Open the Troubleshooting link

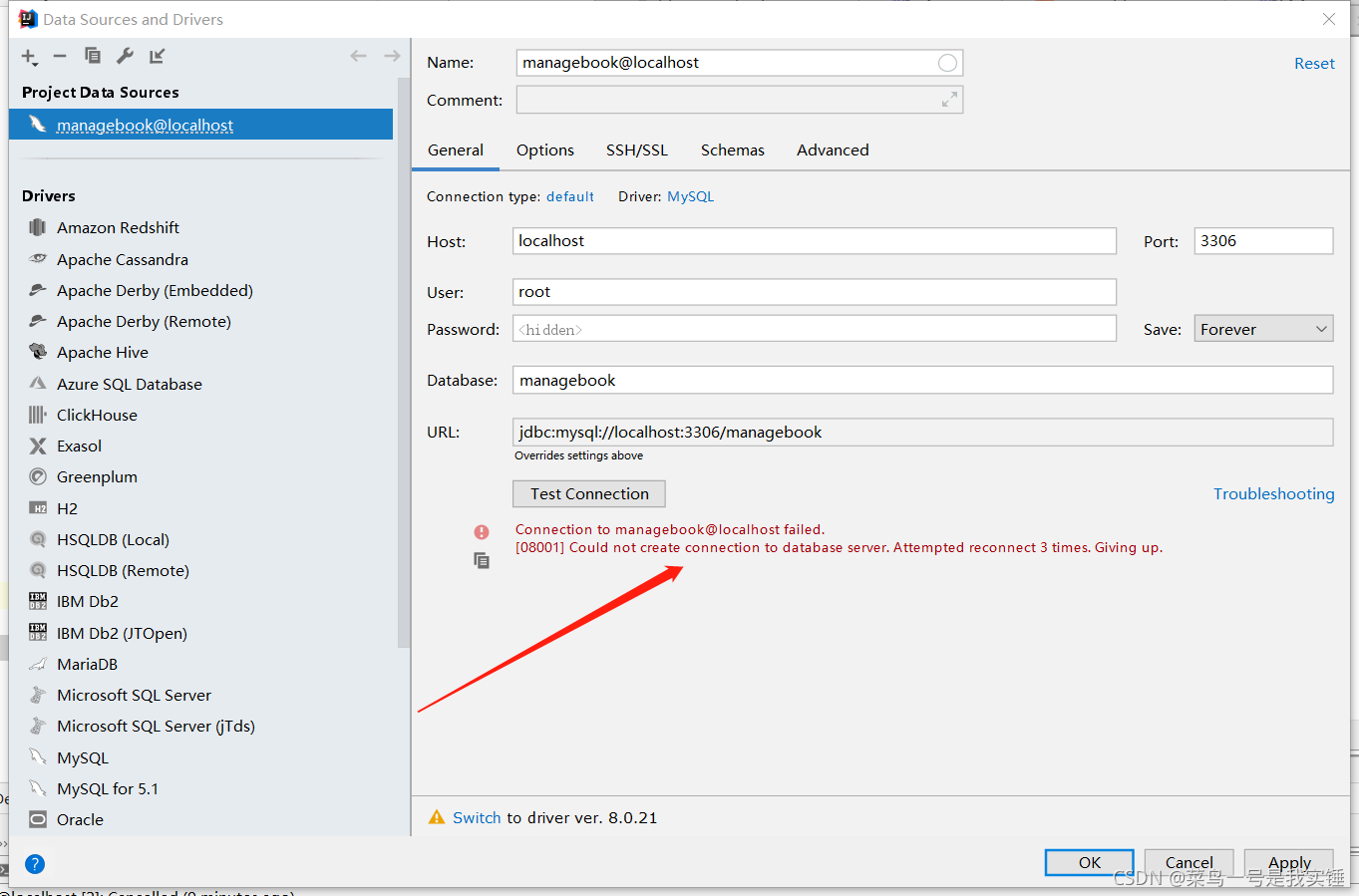(1273, 493)
